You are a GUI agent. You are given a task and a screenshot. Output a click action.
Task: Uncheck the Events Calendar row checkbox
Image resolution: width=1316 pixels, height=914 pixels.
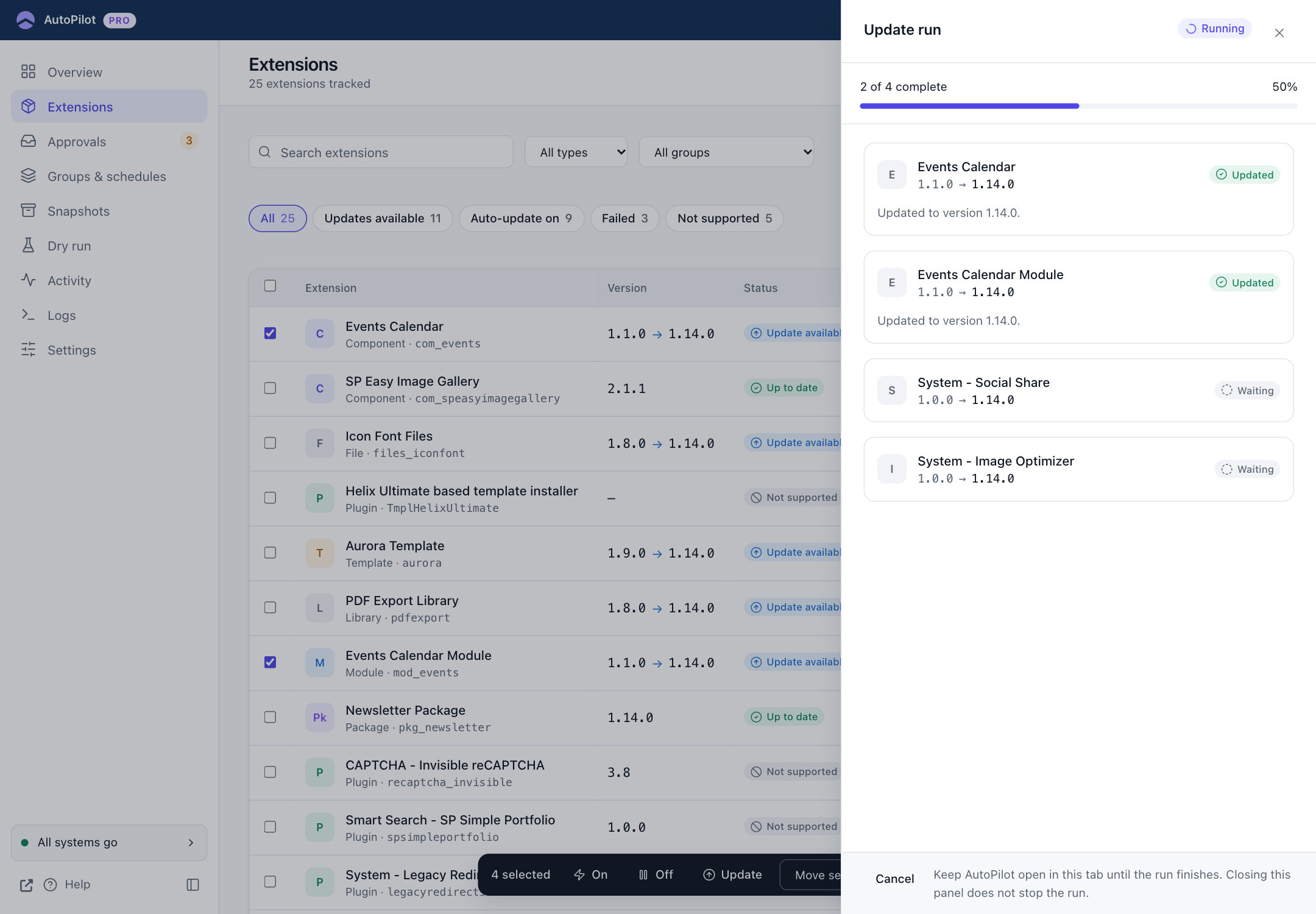coord(270,333)
